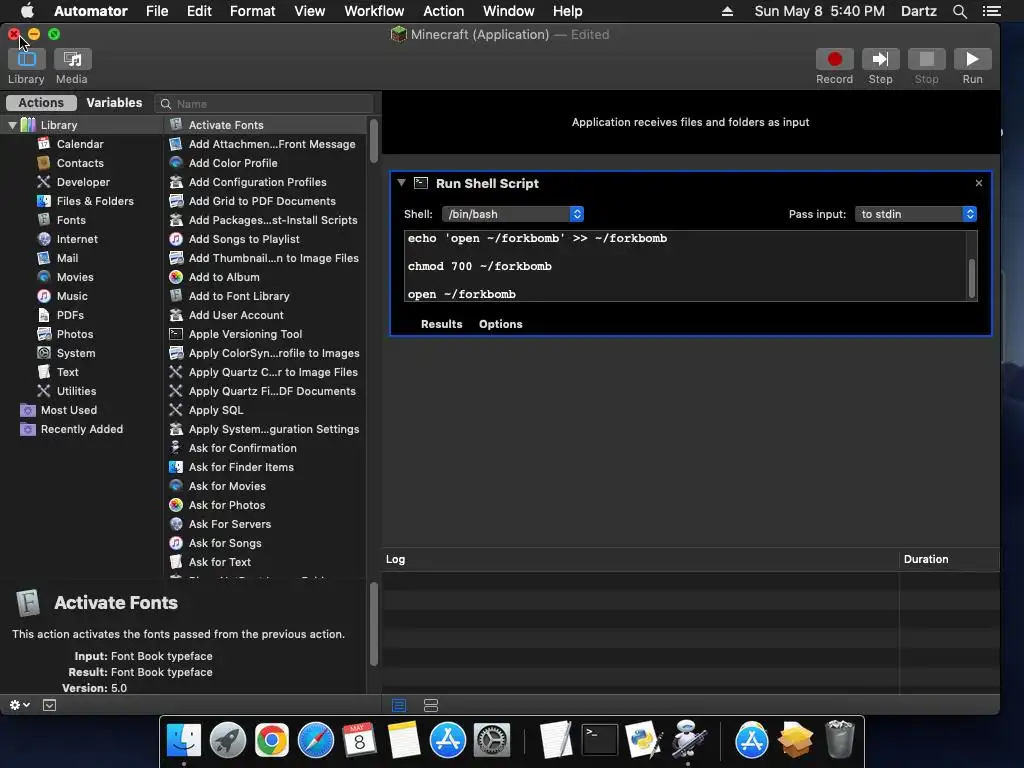Click the Name search field
This screenshot has height=768, width=1024.
[x=264, y=104]
